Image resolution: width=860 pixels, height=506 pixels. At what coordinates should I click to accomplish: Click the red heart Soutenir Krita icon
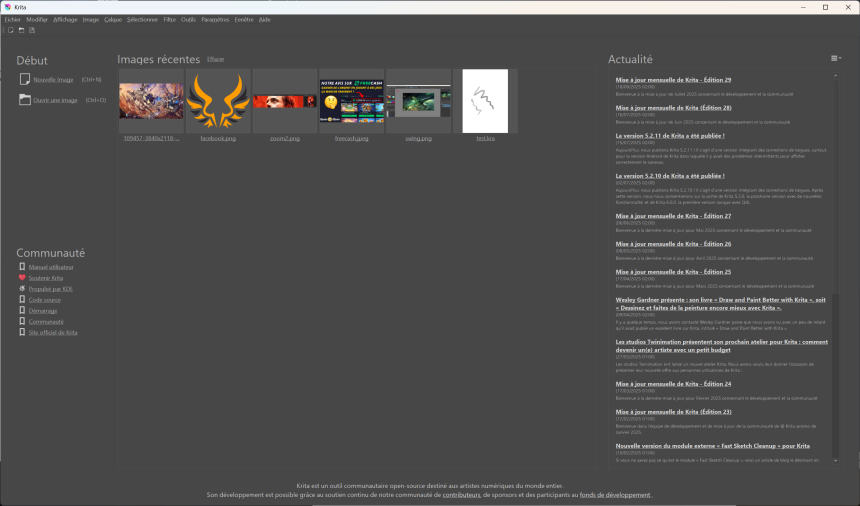coord(22,277)
